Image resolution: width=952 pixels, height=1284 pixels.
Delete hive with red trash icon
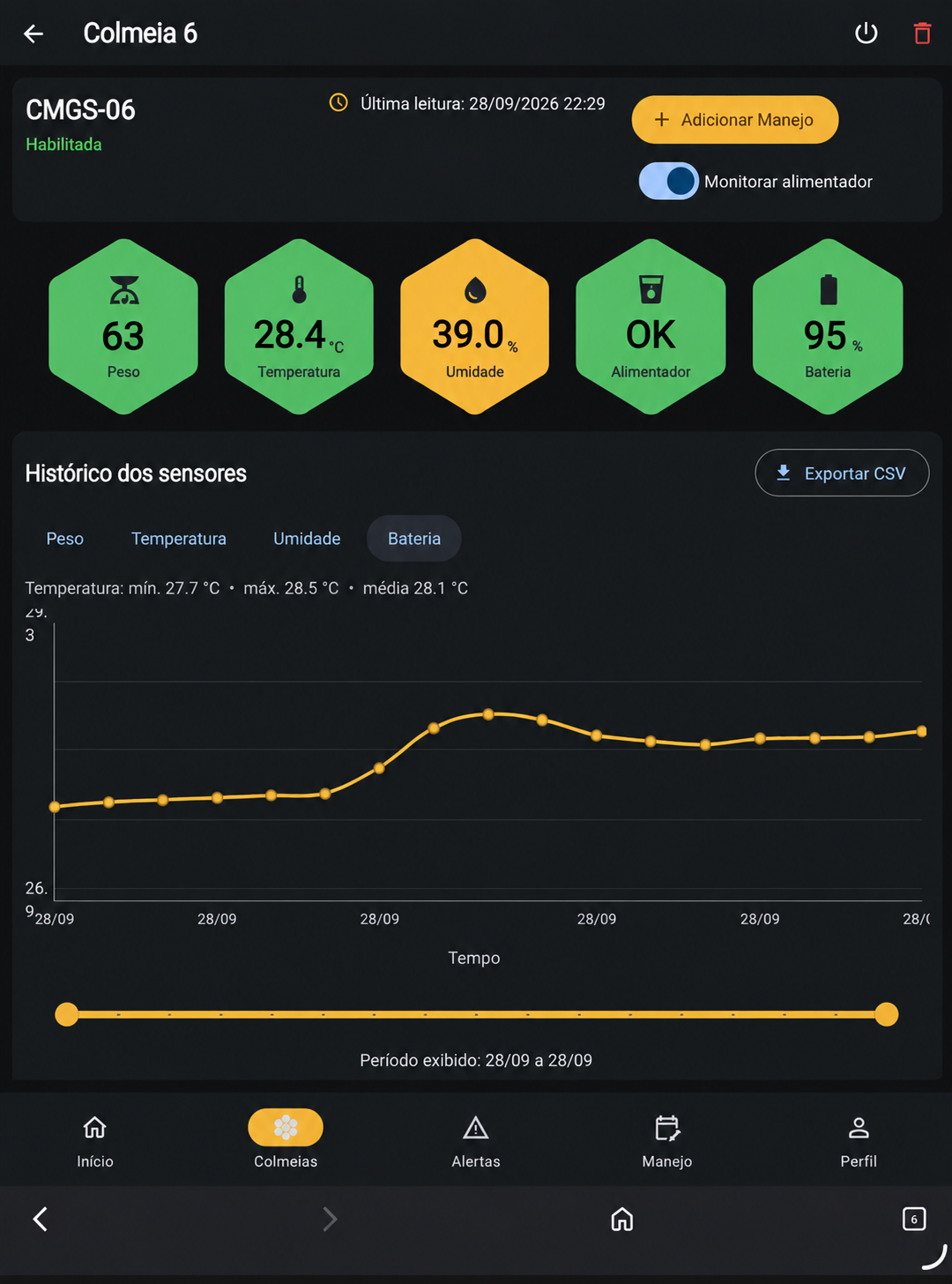coord(922,34)
